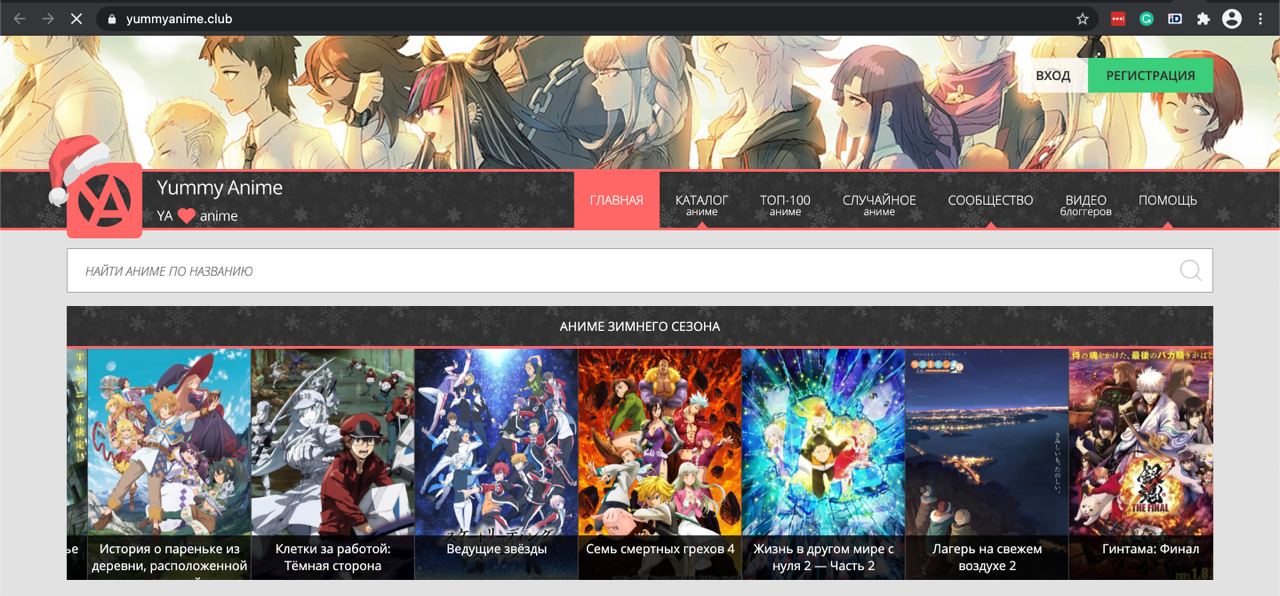Open the Лагерь на свежем воздухе 2 poster
The width and height of the screenshot is (1280, 596).
pyautogui.click(x=987, y=464)
